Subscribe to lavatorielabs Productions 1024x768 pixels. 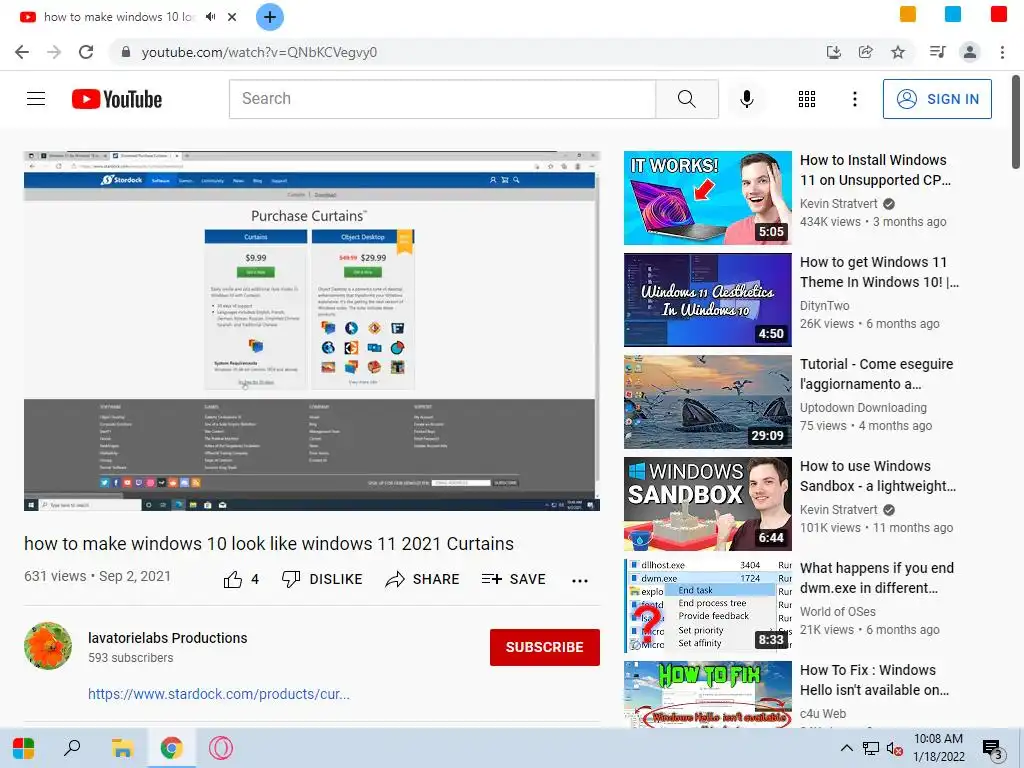[545, 647]
